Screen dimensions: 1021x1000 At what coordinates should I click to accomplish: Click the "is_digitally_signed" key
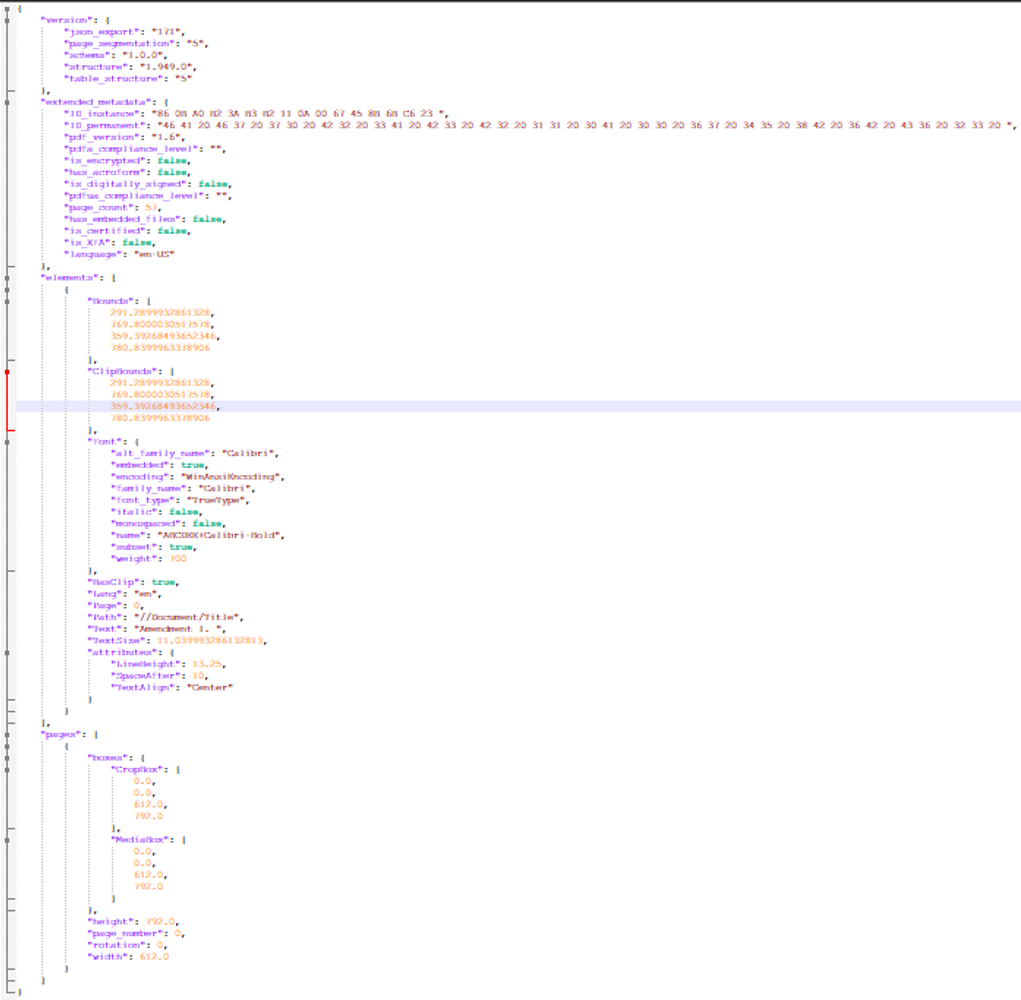click(127, 184)
